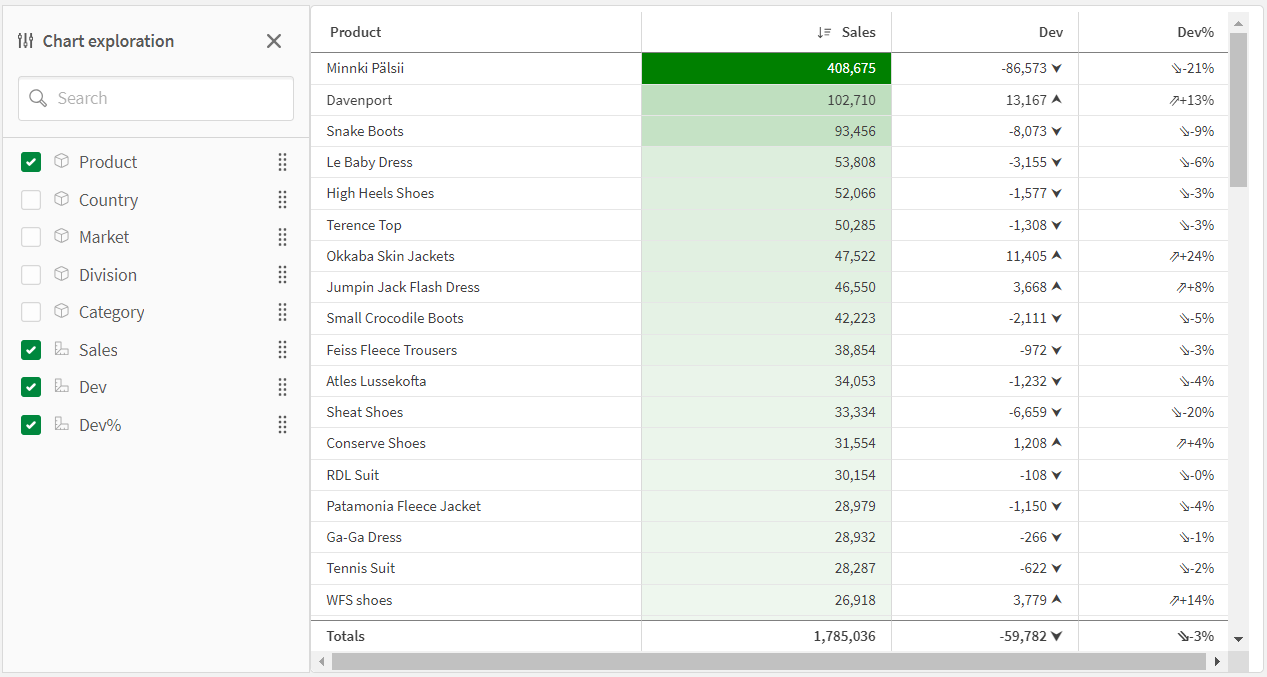Click the drag handle next to Sales
Screen dimensions: 1267x677
[282, 350]
